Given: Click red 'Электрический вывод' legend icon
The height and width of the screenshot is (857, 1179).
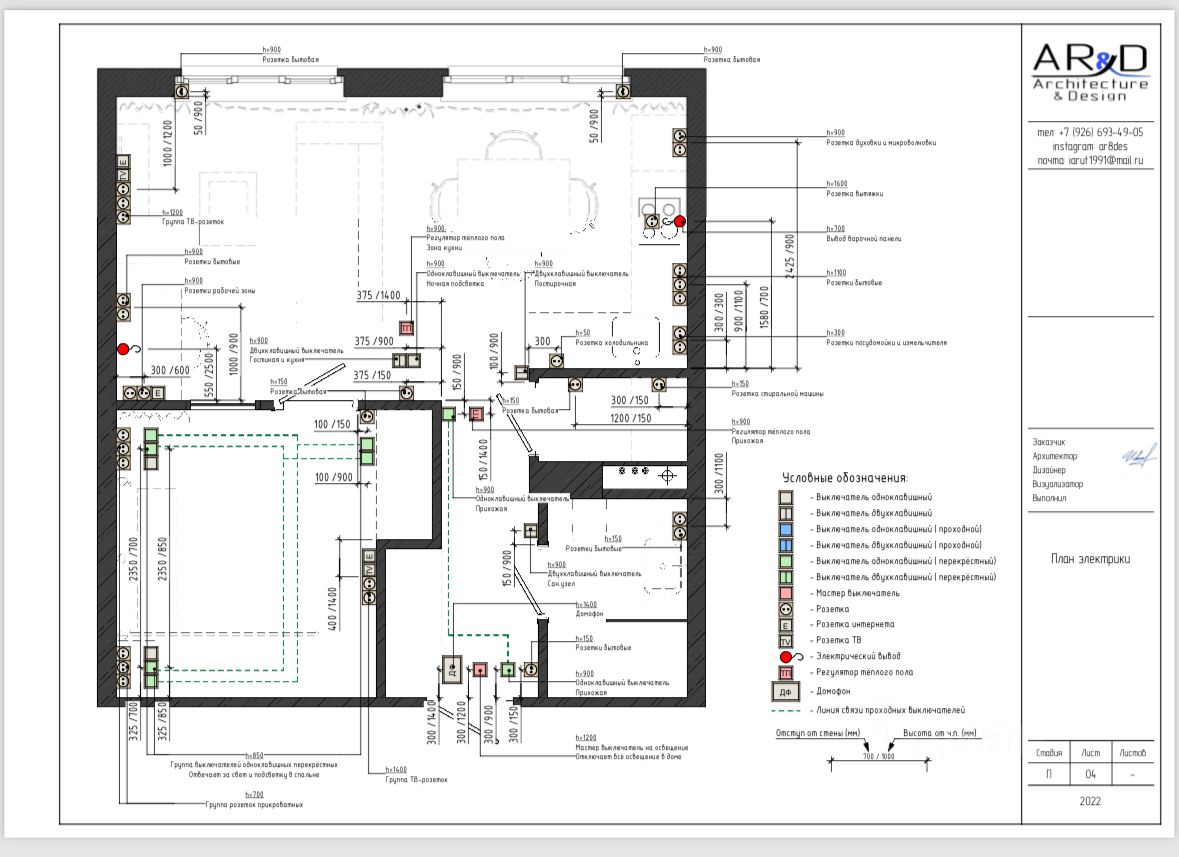Looking at the screenshot, I should point(790,657).
